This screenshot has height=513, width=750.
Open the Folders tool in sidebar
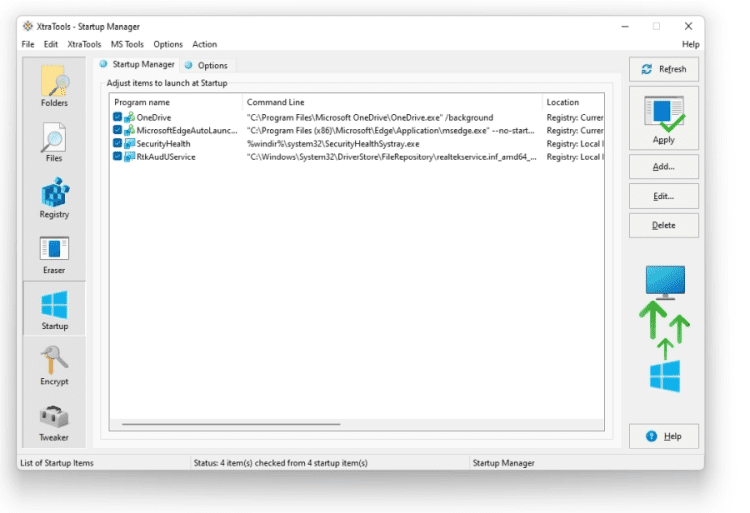(54, 86)
